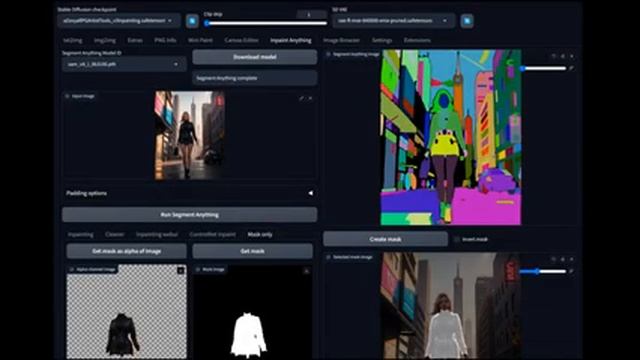Open the SD VAE dropdown

point(393,21)
